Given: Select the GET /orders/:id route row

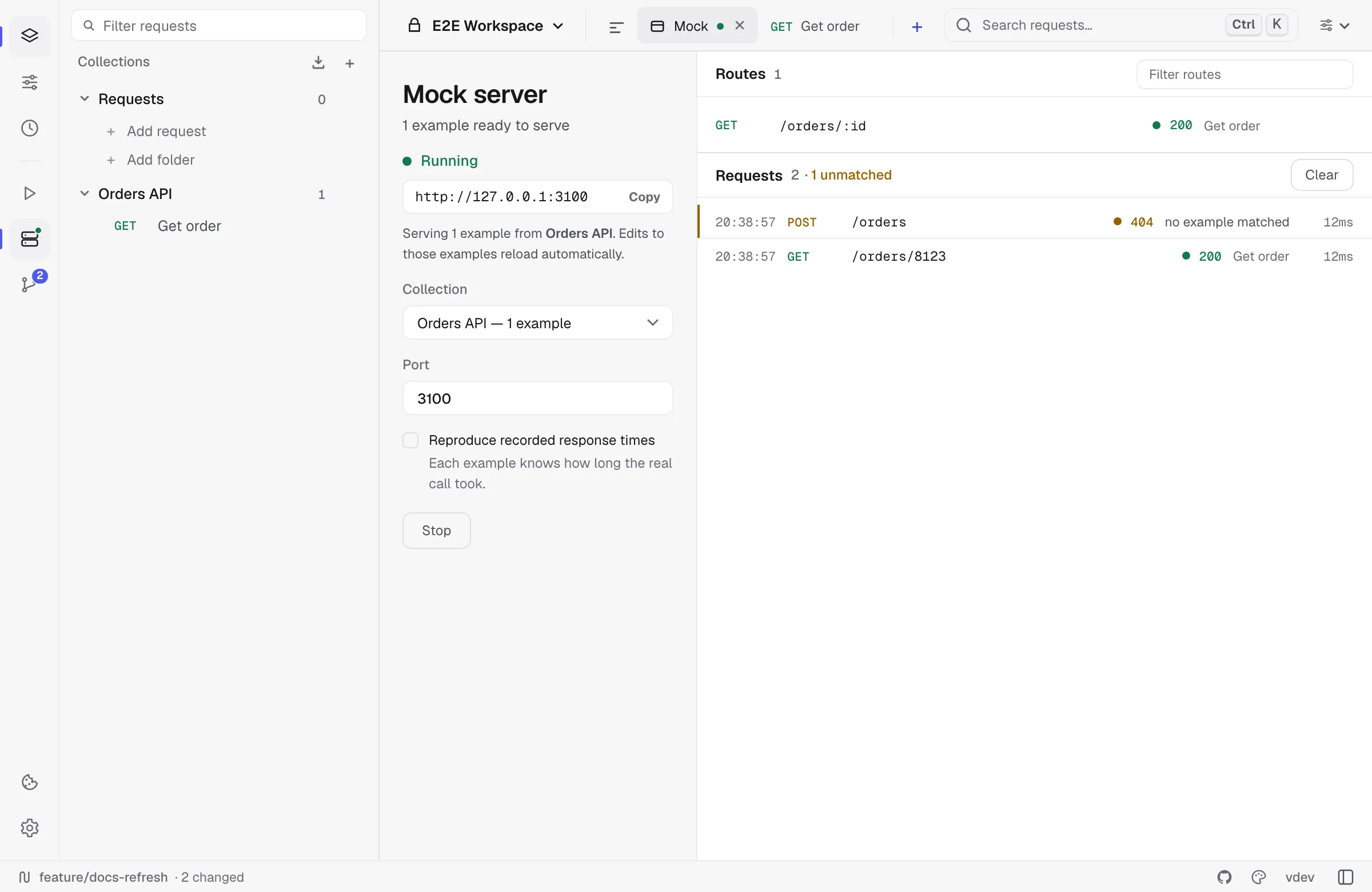Looking at the screenshot, I should coord(1034,126).
